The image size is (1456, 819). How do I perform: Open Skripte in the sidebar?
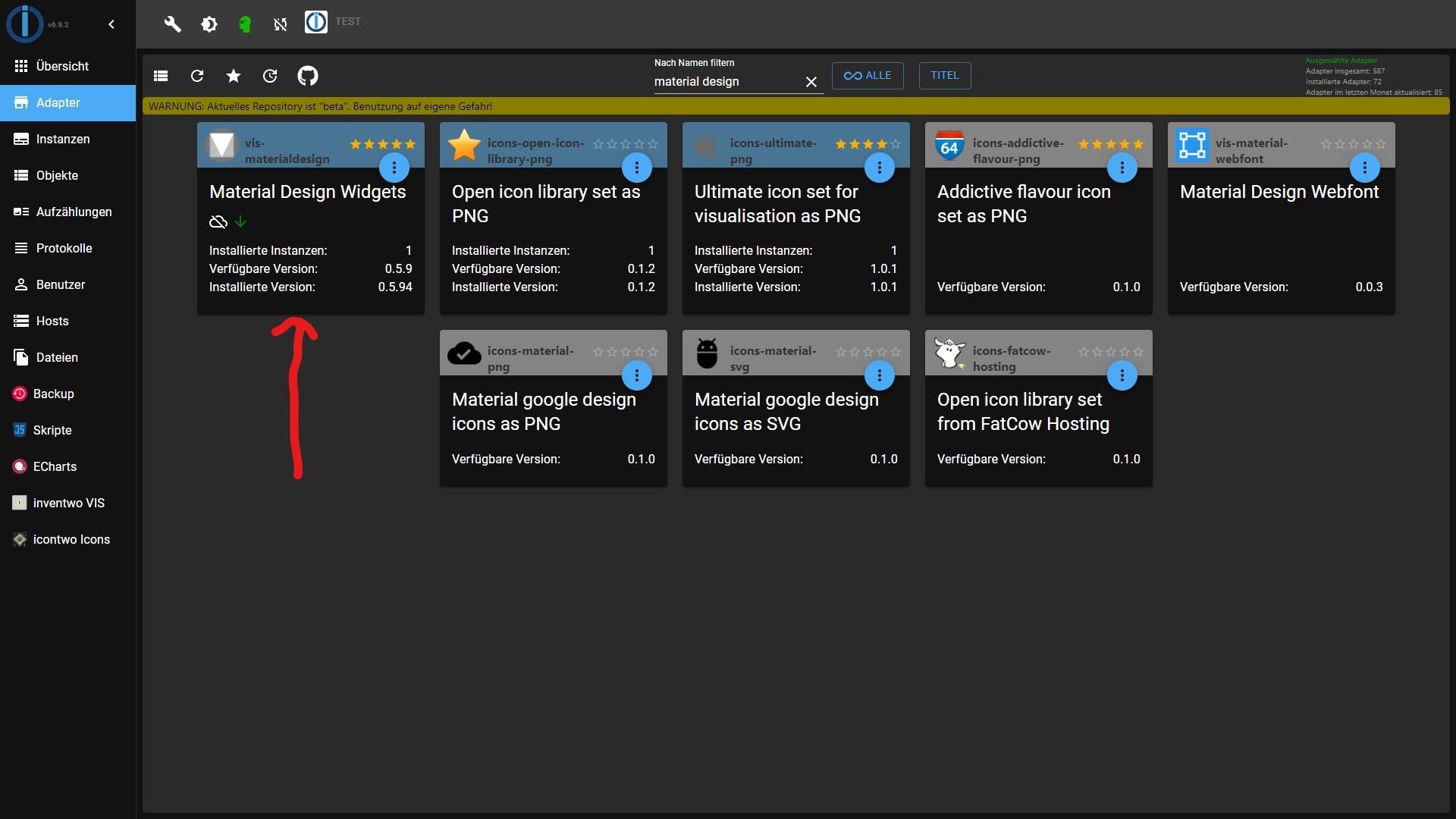[68, 431]
